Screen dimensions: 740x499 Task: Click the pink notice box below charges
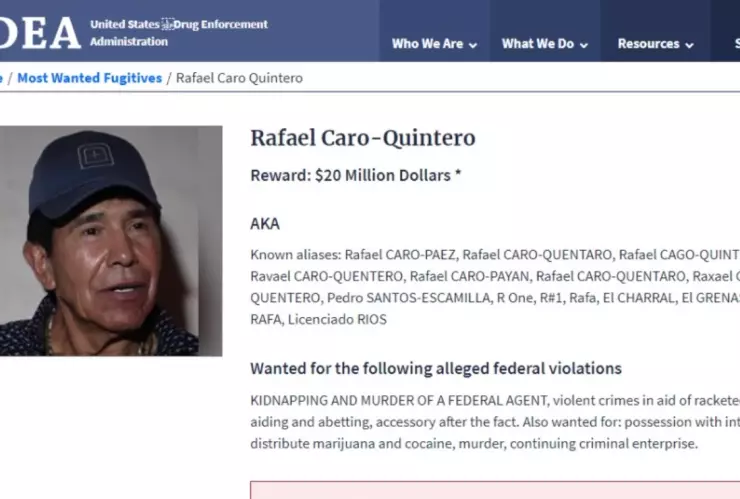pyautogui.click(x=495, y=490)
